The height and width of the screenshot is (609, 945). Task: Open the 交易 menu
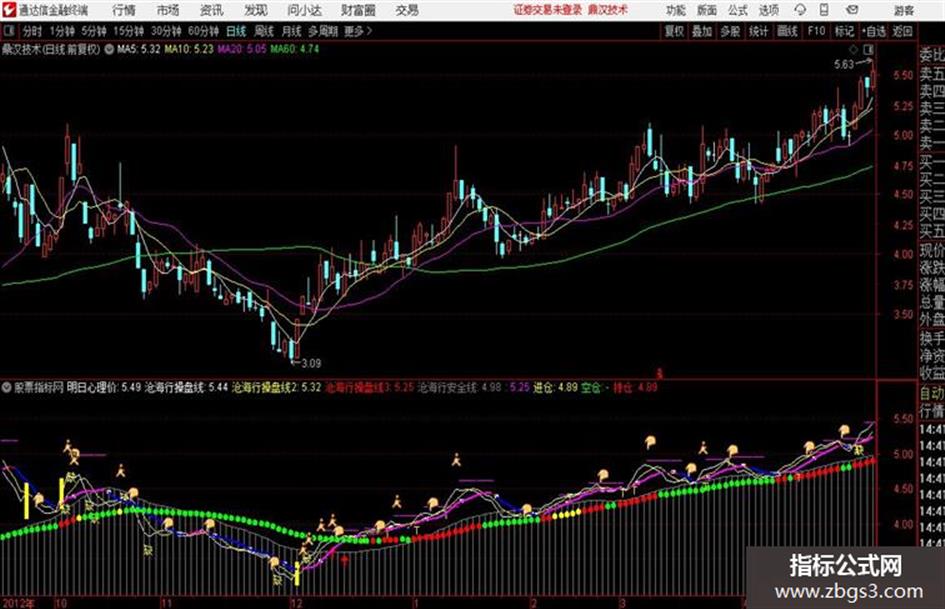[407, 10]
